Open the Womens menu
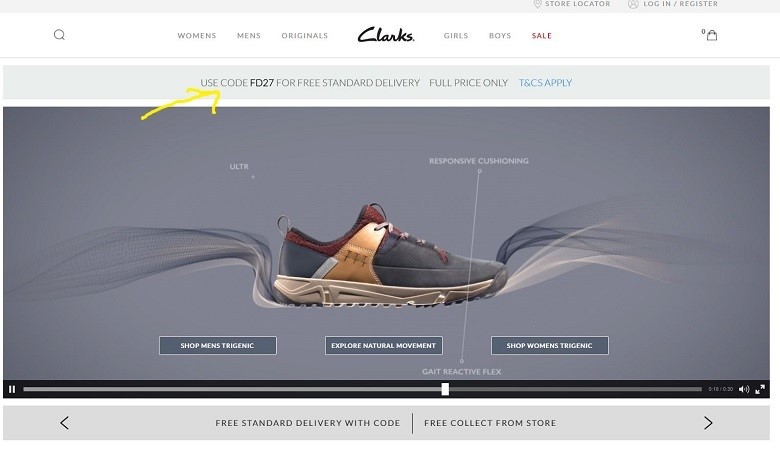Viewport: 780px width, 453px height. 197,36
